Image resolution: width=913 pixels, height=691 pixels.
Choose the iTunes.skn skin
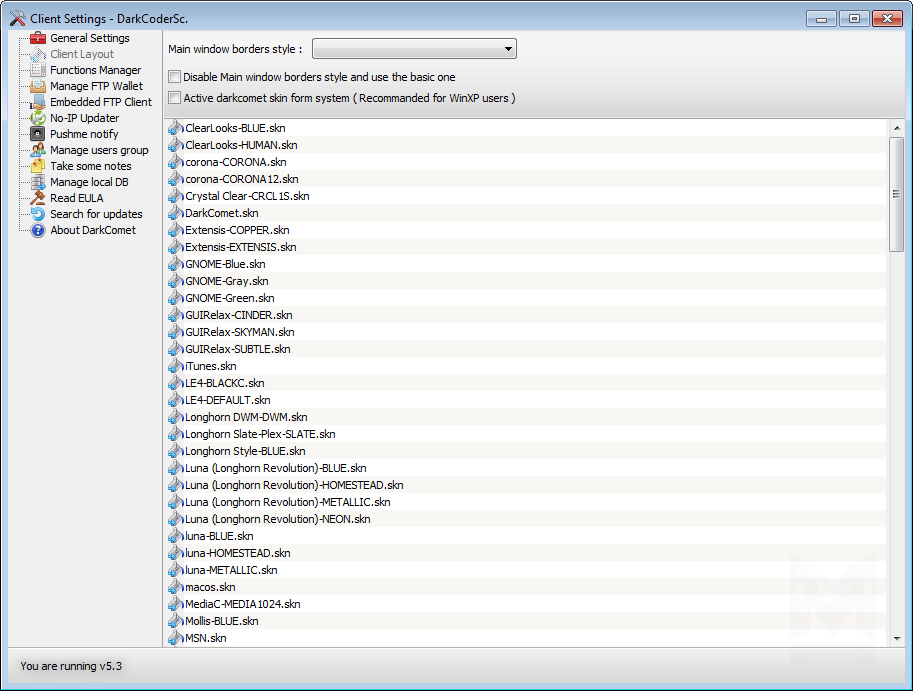pyautogui.click(x=210, y=366)
